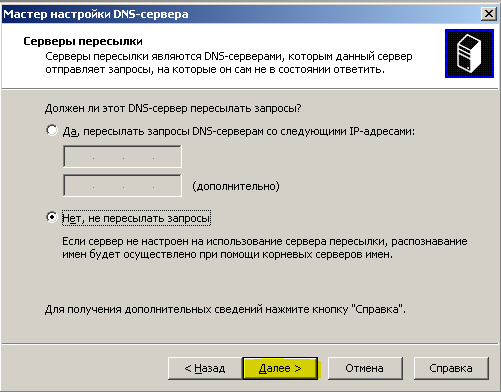Click the hint text mentioning "Справка" button
501x392 pixels.
coord(225,309)
